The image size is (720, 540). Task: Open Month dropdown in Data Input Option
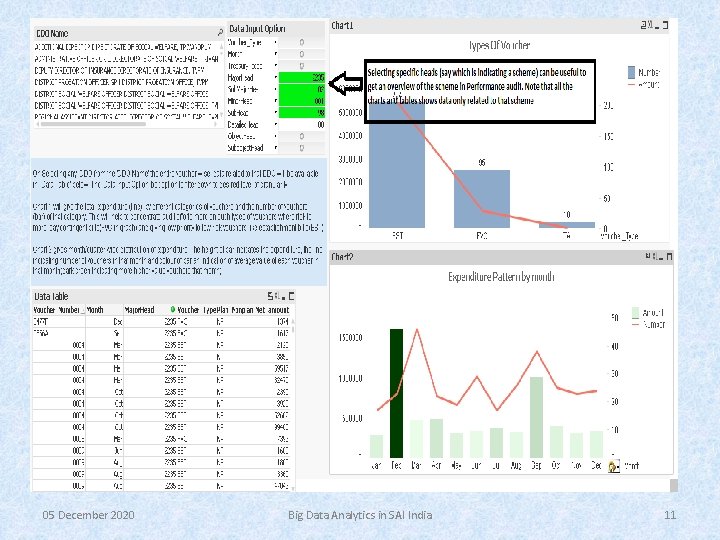[276, 54]
